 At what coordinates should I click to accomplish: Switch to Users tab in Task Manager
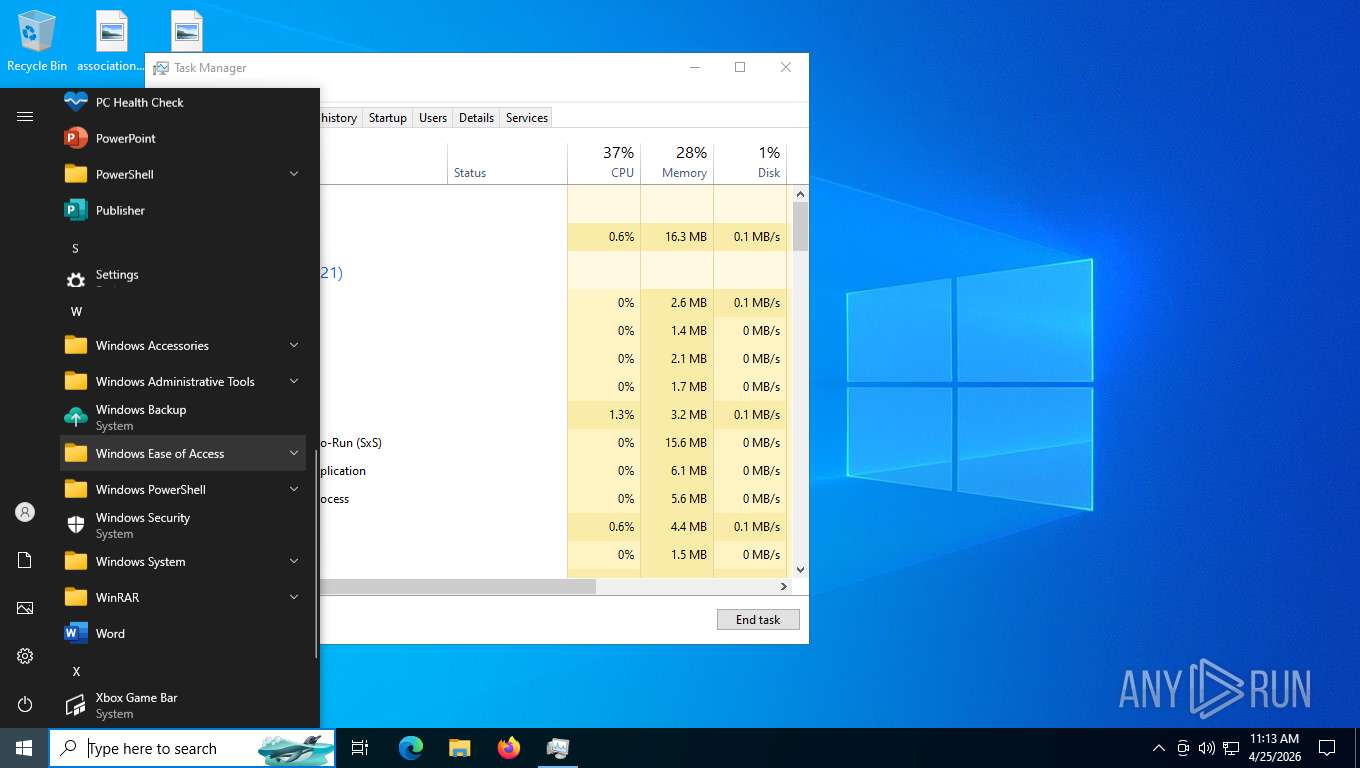[x=433, y=118]
